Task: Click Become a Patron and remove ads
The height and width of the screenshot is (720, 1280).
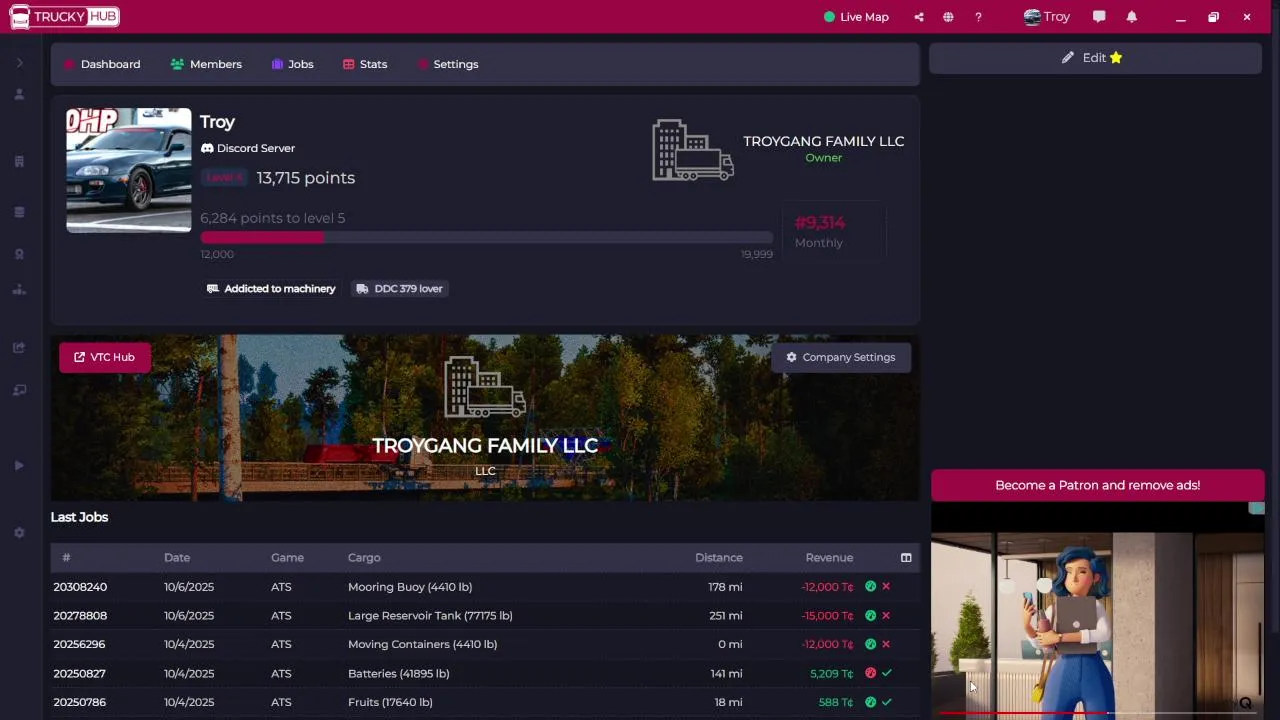Action: (x=1097, y=485)
